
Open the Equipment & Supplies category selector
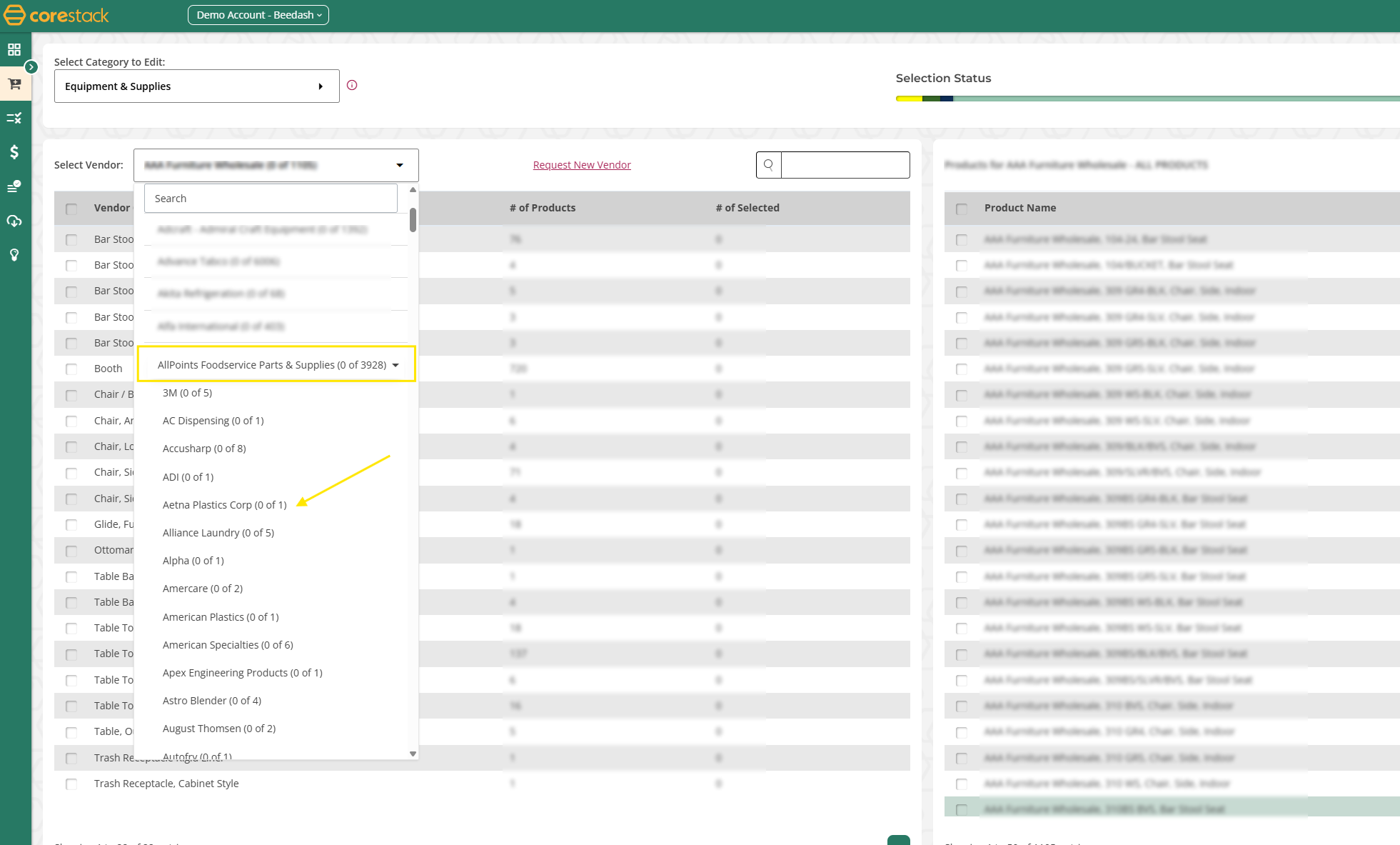click(x=197, y=86)
